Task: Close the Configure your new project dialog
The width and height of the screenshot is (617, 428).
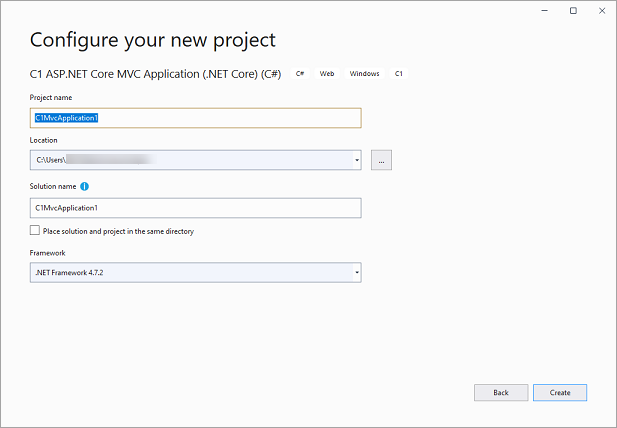Action: pyautogui.click(x=601, y=11)
